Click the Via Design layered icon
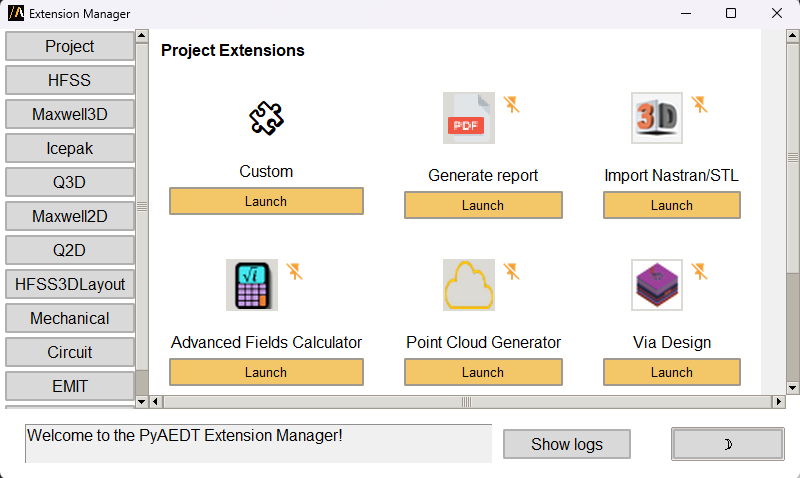The height and width of the screenshot is (478, 800). [656, 285]
